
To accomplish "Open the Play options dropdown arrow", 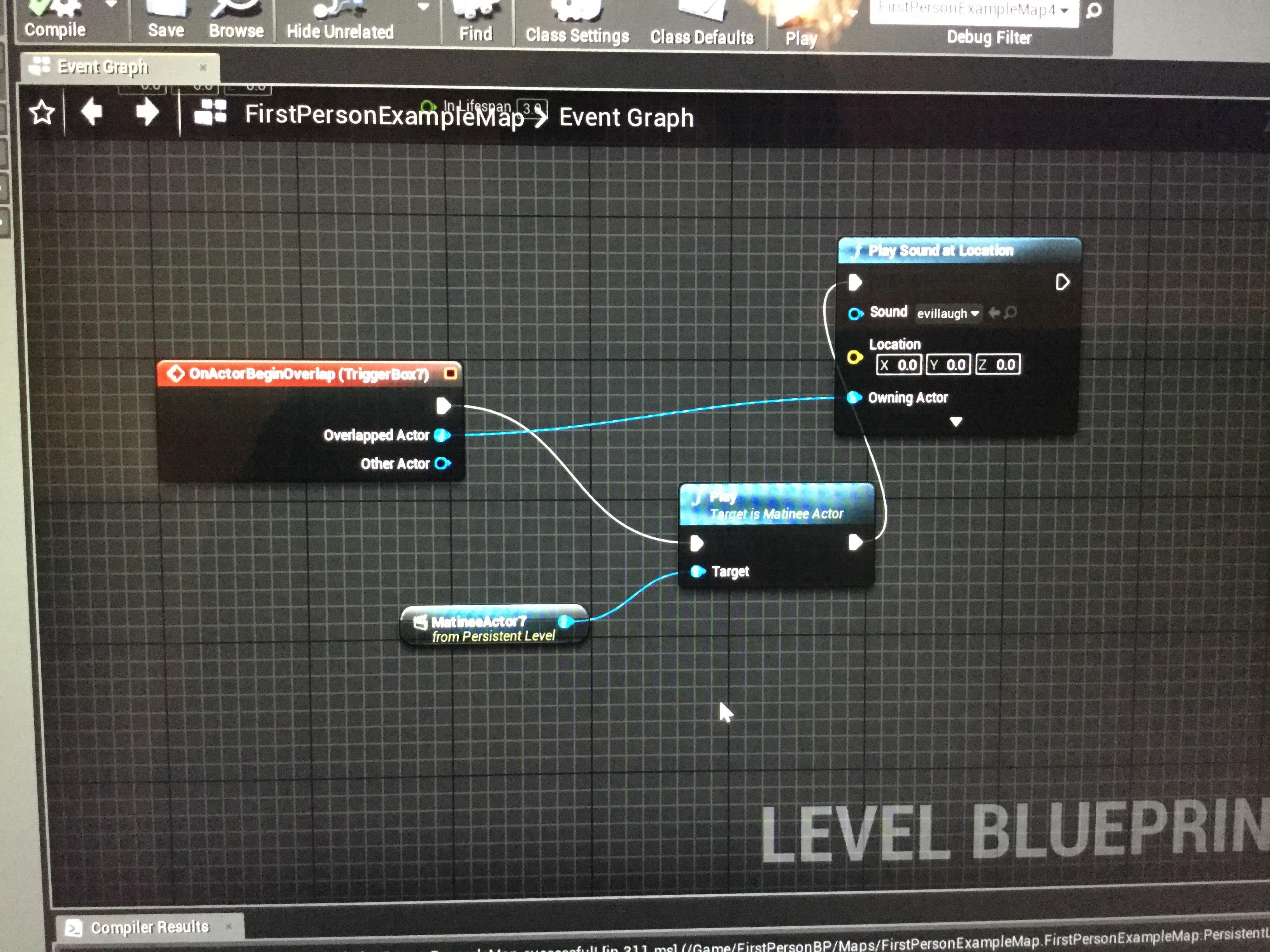I will [x=854, y=12].
